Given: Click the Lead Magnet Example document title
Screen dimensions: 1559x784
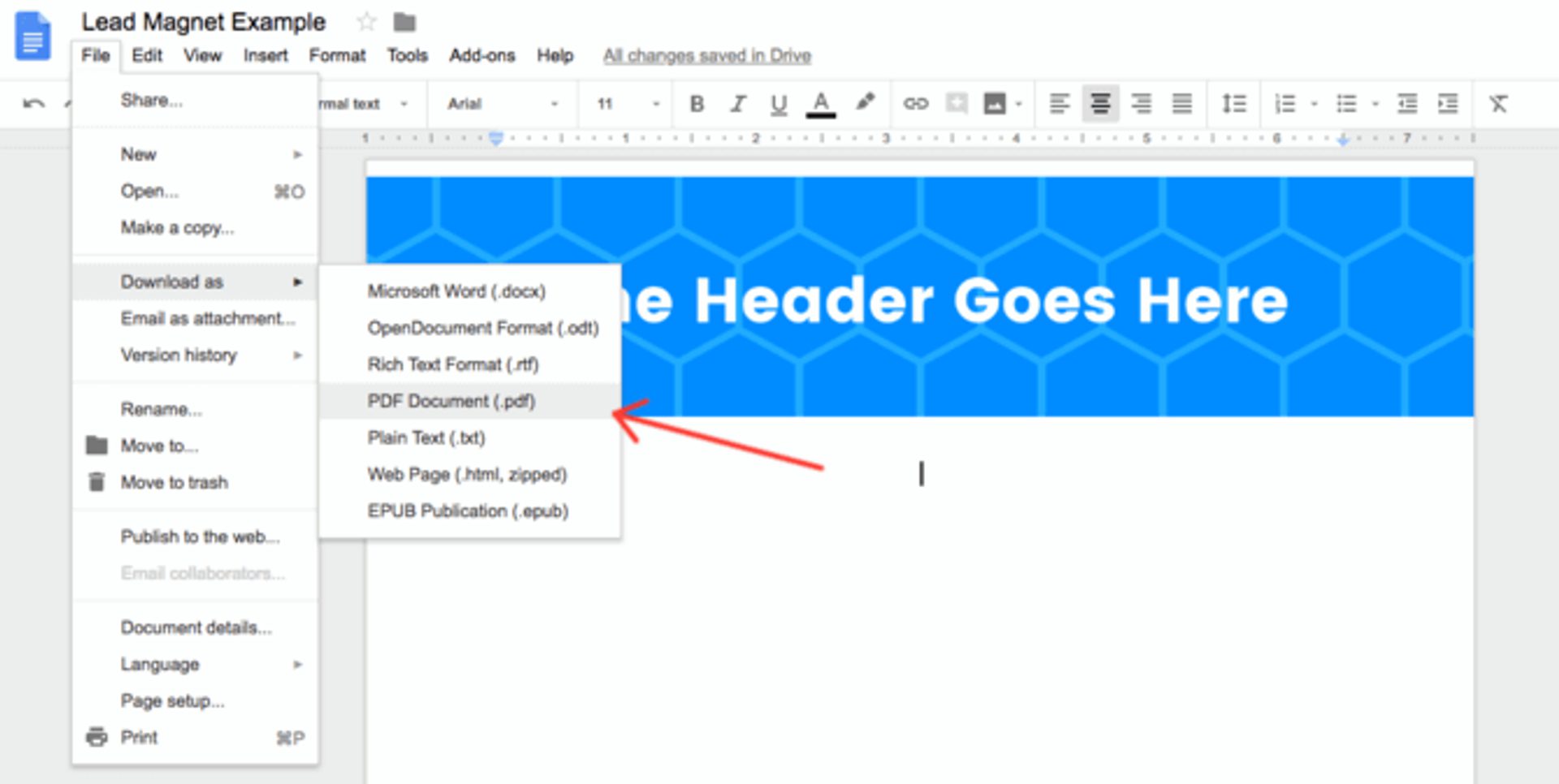Looking at the screenshot, I should [x=203, y=22].
